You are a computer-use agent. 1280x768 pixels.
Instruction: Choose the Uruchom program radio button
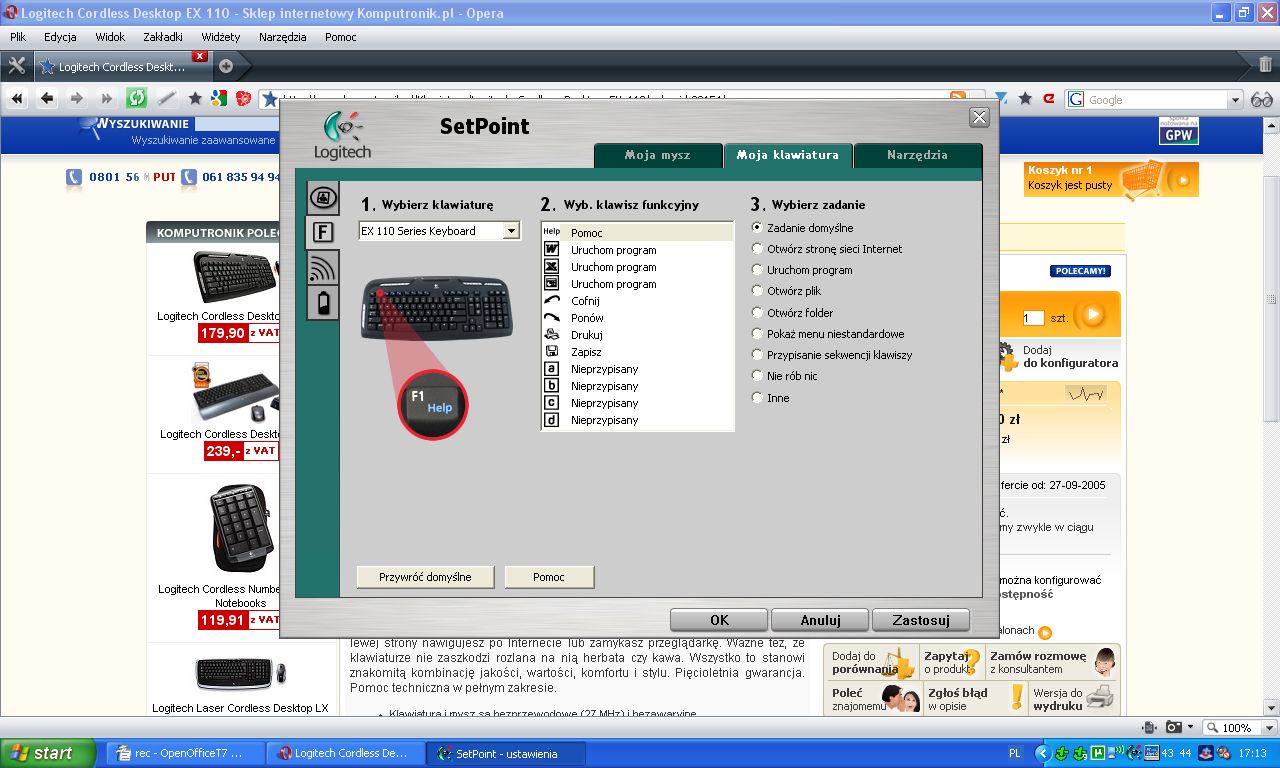pos(757,270)
